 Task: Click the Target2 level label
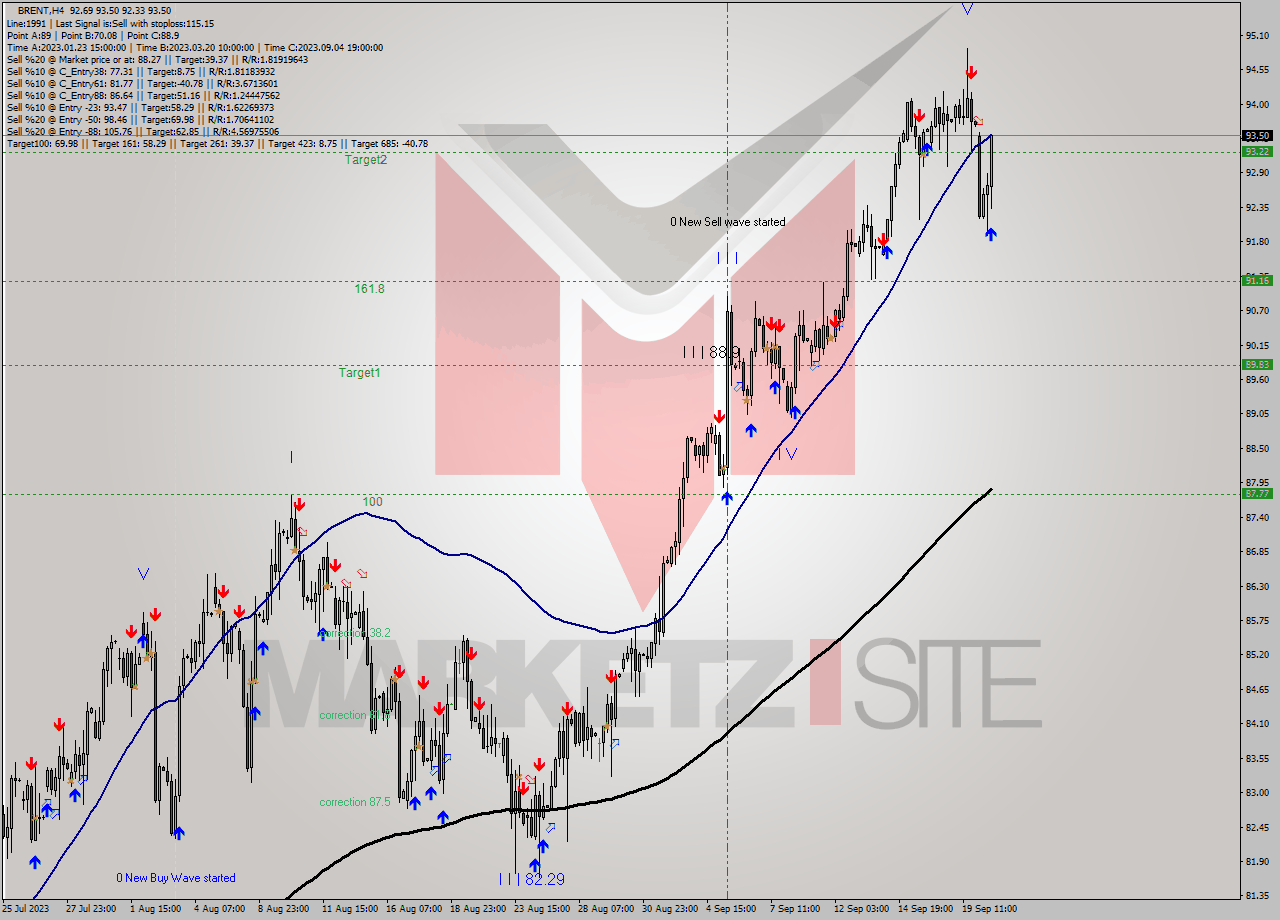coord(366,160)
